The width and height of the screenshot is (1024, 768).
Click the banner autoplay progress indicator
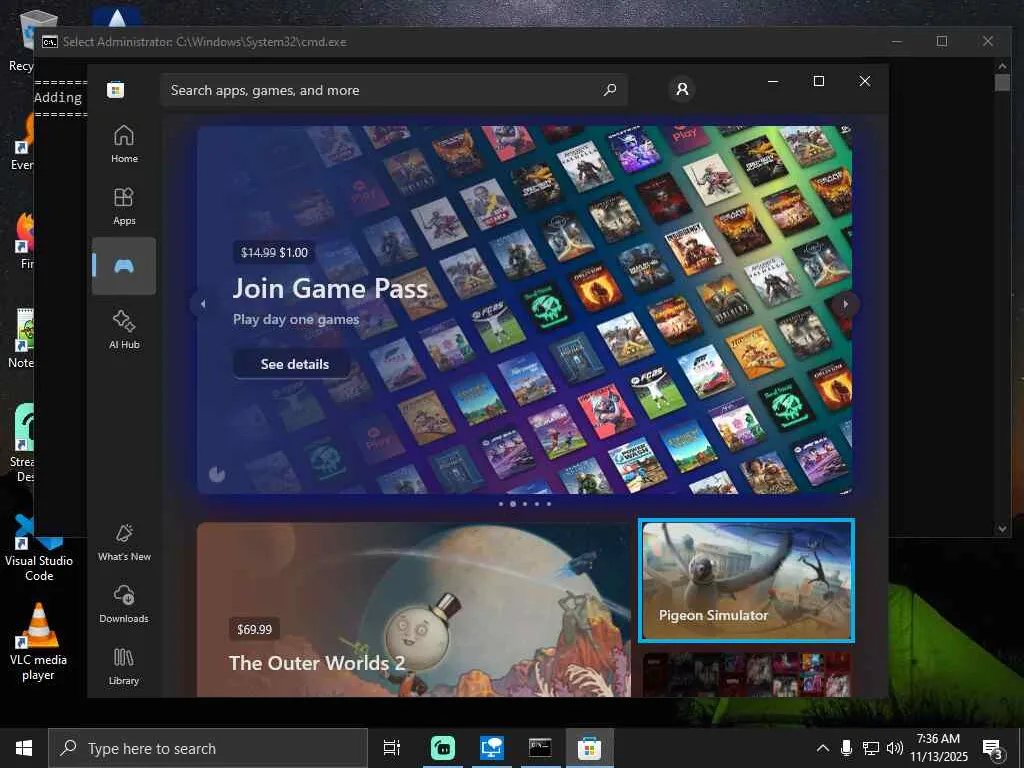coord(217,474)
